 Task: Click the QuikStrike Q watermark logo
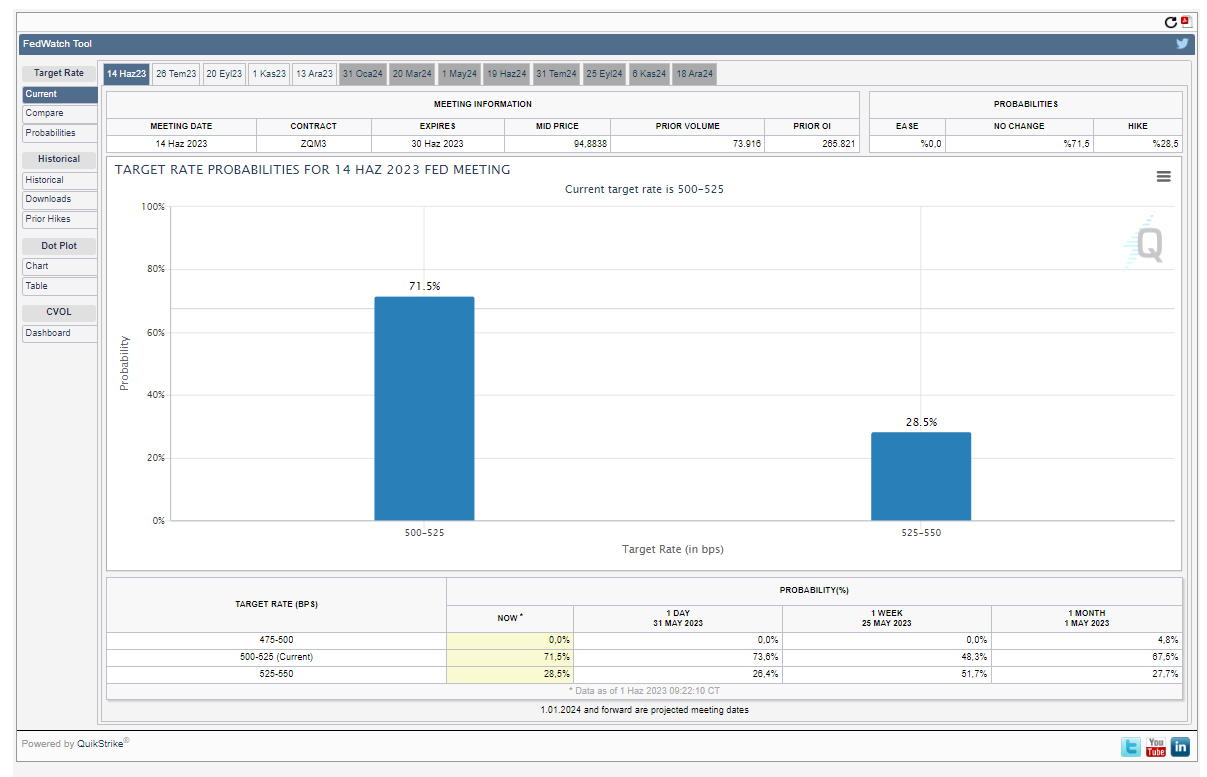click(1145, 242)
